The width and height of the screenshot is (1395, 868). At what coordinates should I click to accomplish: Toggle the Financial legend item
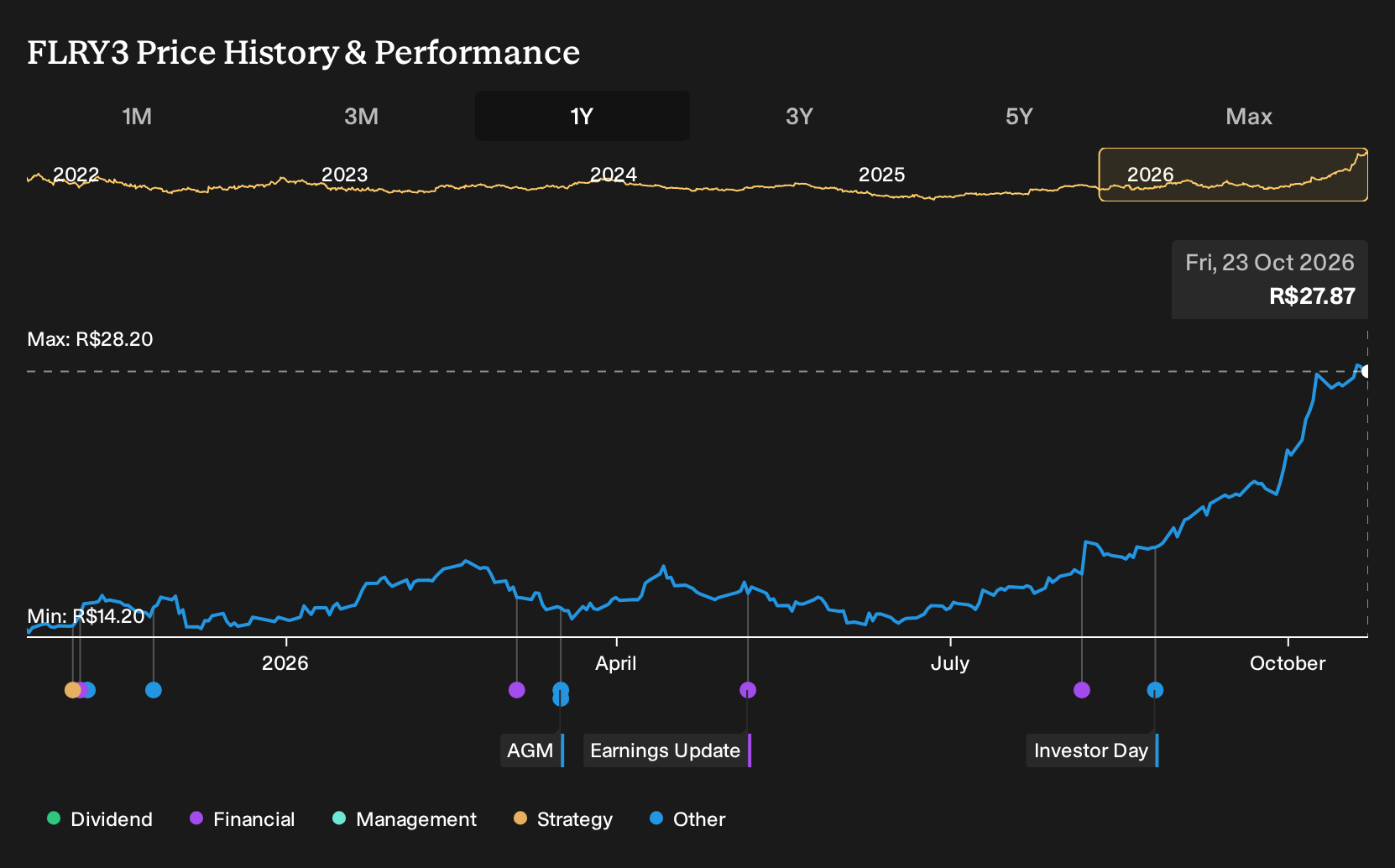(242, 818)
